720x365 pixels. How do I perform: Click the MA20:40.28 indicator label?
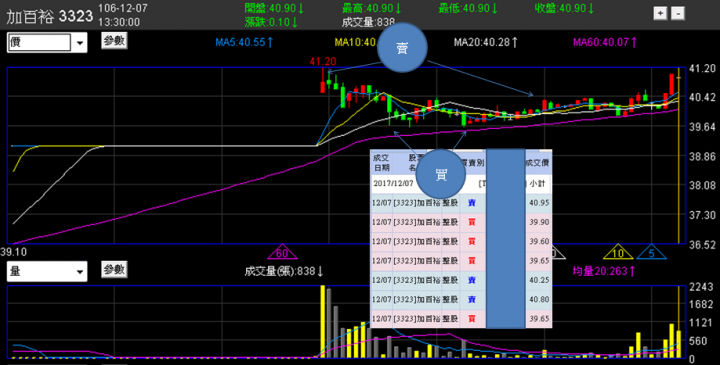tap(486, 42)
